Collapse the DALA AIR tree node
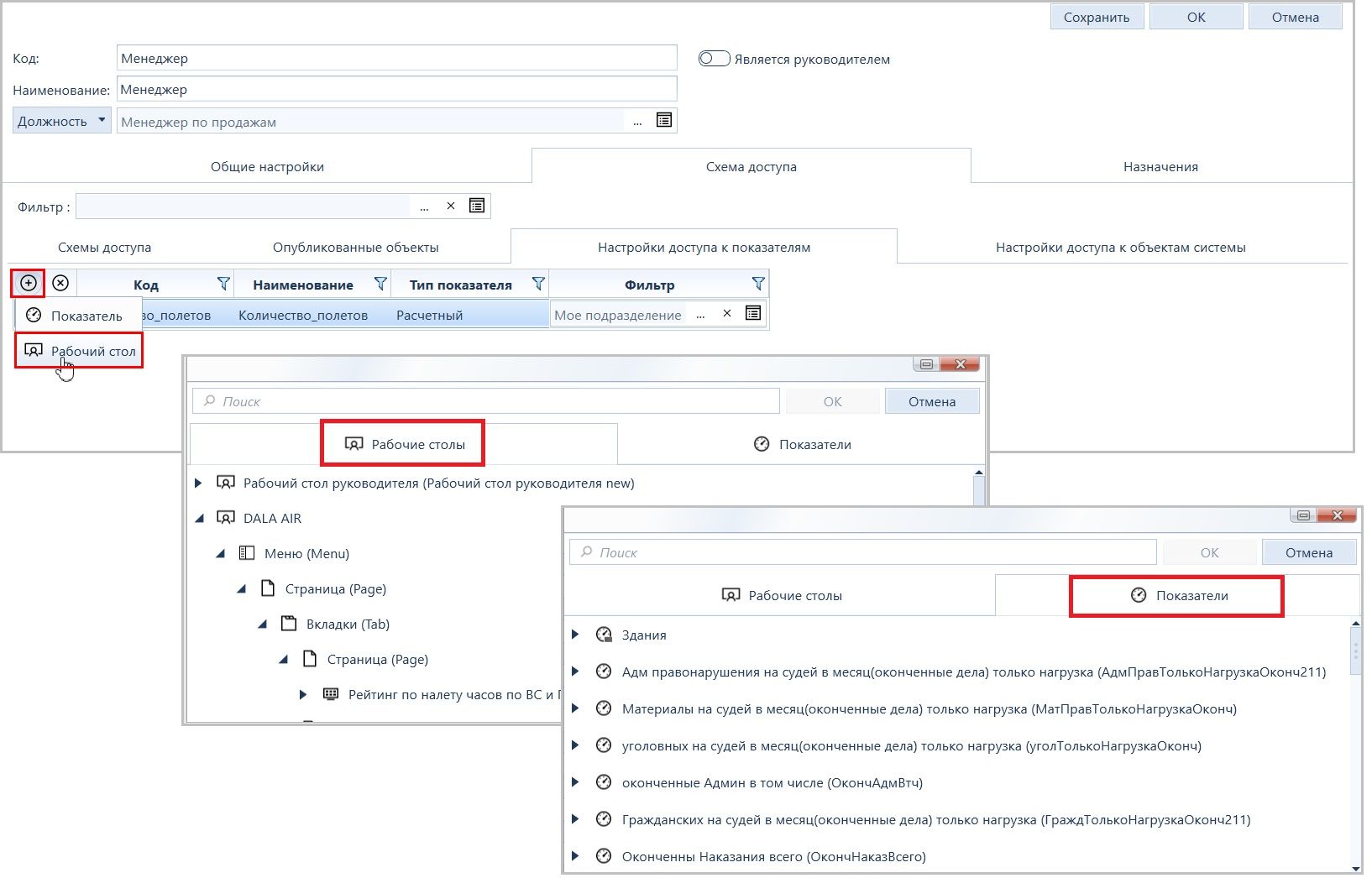Image resolution: width=1372 pixels, height=878 pixels. click(x=199, y=519)
